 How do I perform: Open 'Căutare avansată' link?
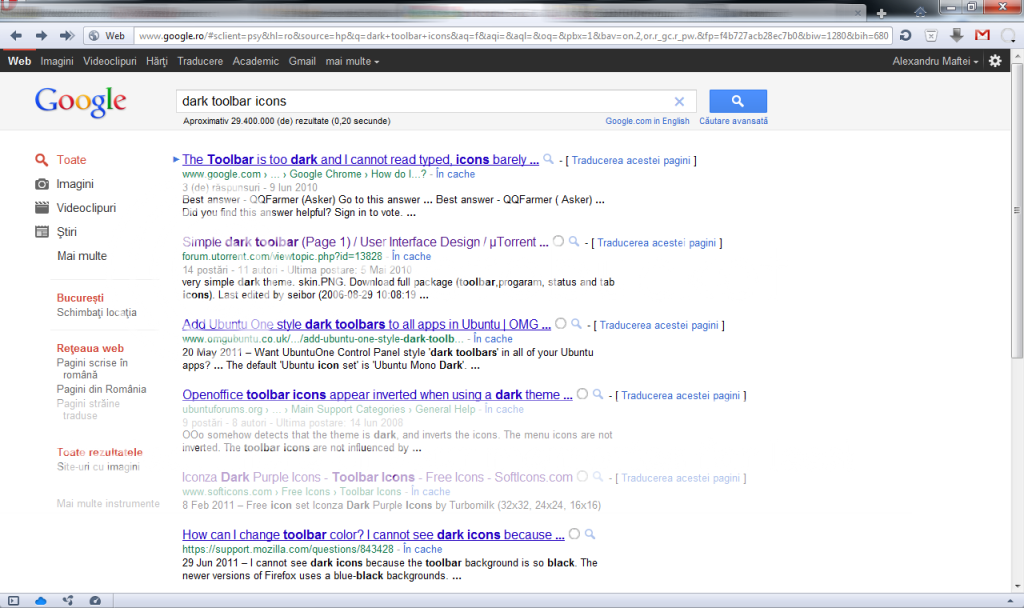(x=733, y=121)
